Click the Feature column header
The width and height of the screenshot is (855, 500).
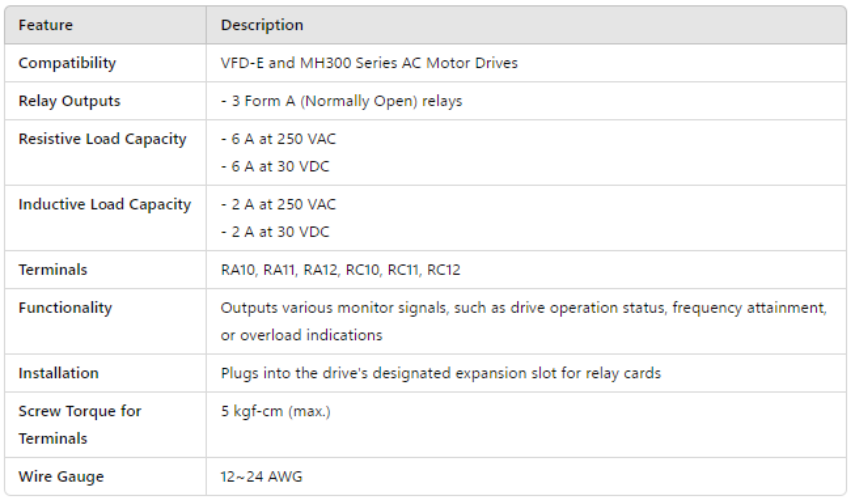45,25
